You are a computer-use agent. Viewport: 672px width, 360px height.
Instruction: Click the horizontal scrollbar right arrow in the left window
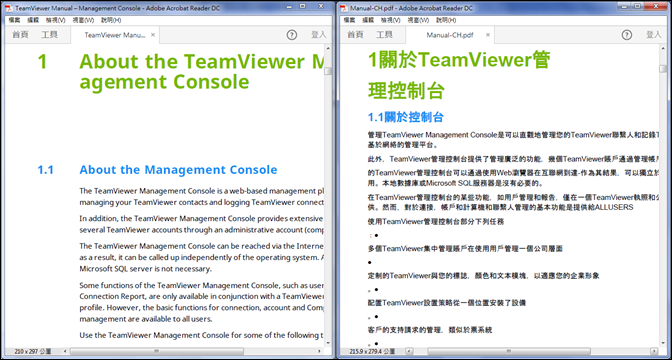pyautogui.click(x=320, y=351)
